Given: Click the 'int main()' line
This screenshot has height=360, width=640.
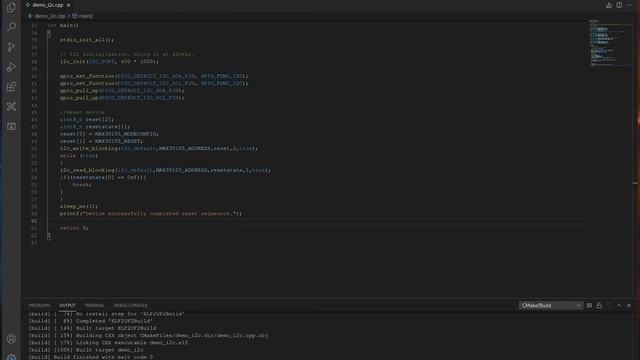Looking at the screenshot, I should click(63, 25).
